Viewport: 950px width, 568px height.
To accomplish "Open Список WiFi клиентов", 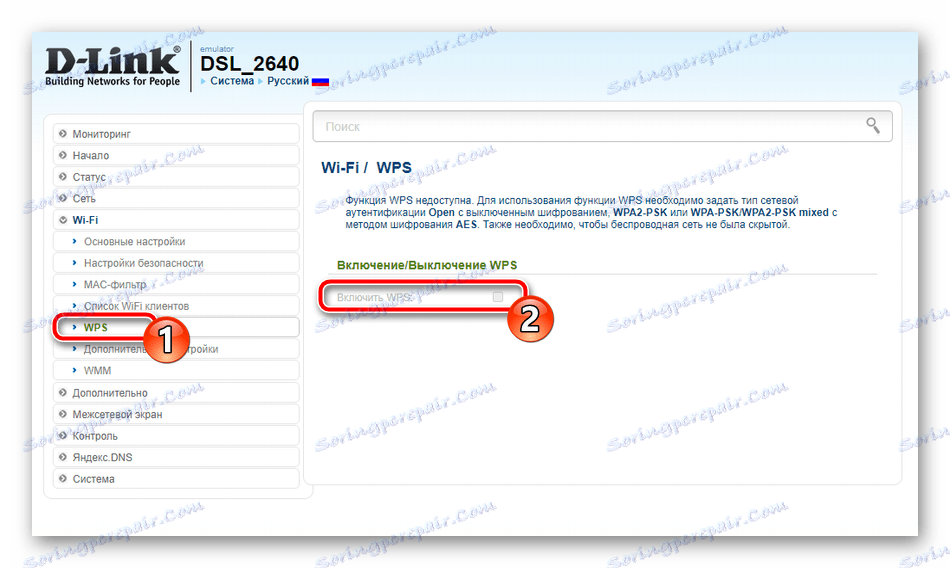I will pos(176,306).
